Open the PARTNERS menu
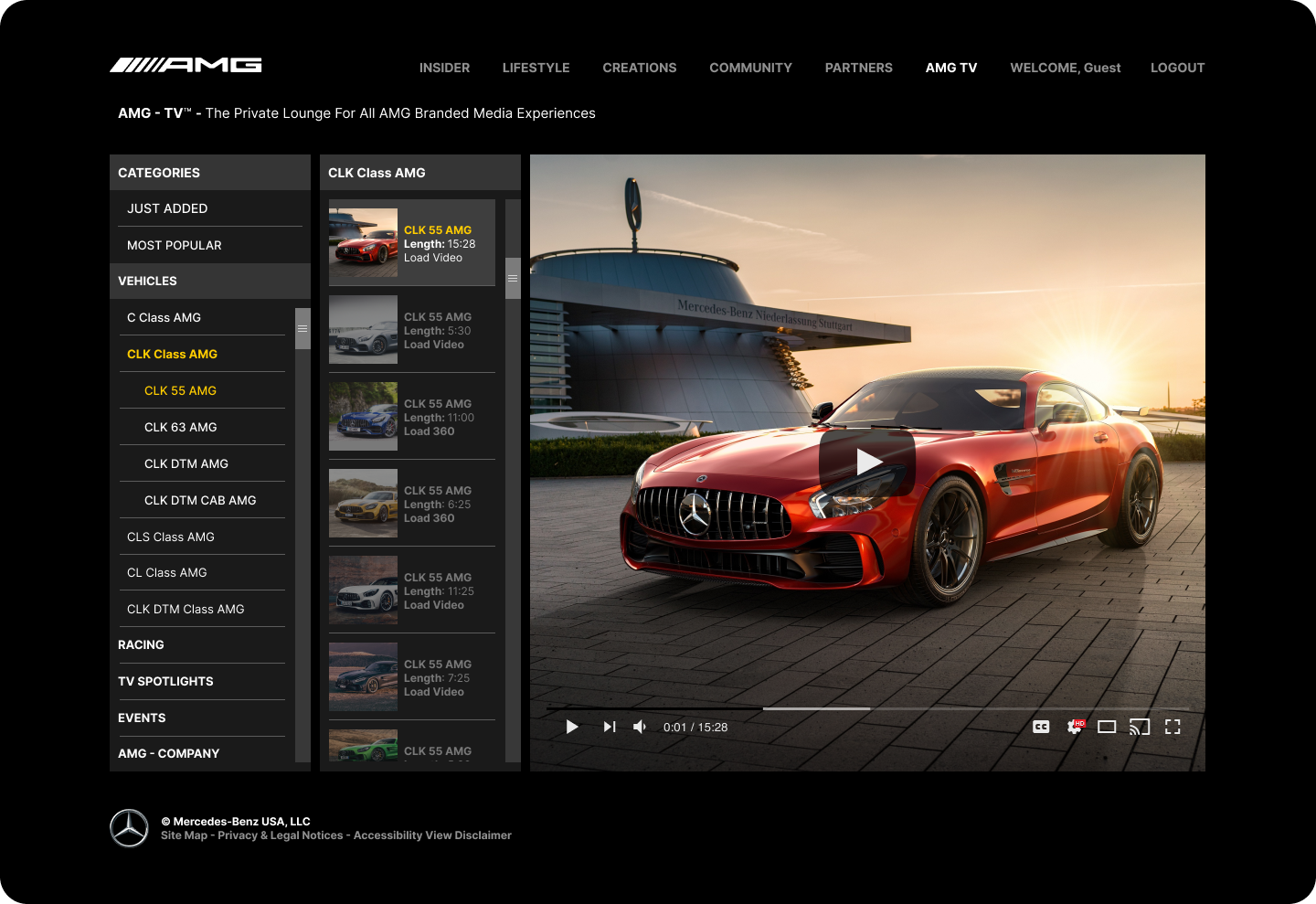Screen dimensions: 1316x904 tap(858, 68)
